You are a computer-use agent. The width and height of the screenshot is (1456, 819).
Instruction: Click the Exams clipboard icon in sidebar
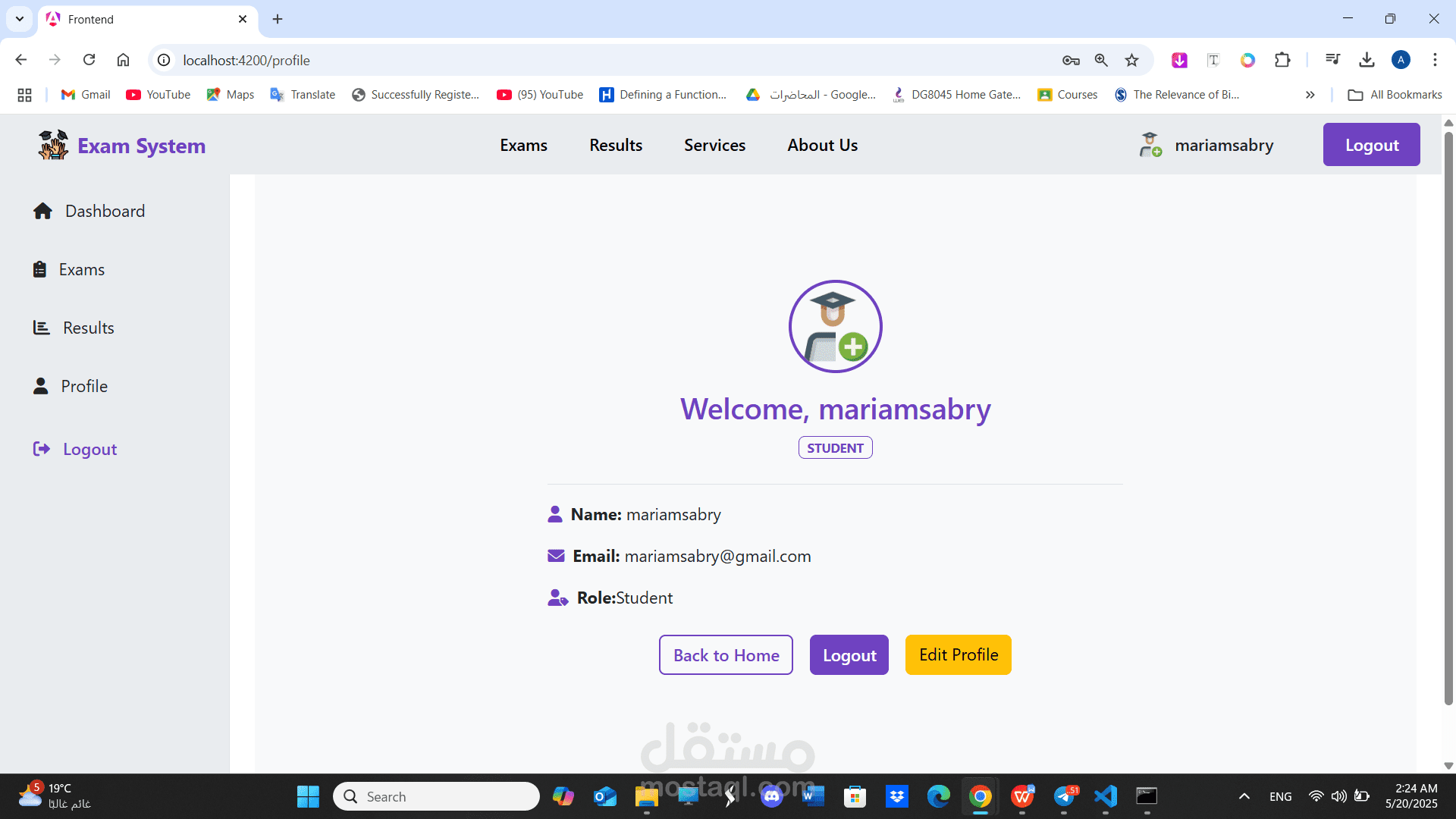pos(39,269)
